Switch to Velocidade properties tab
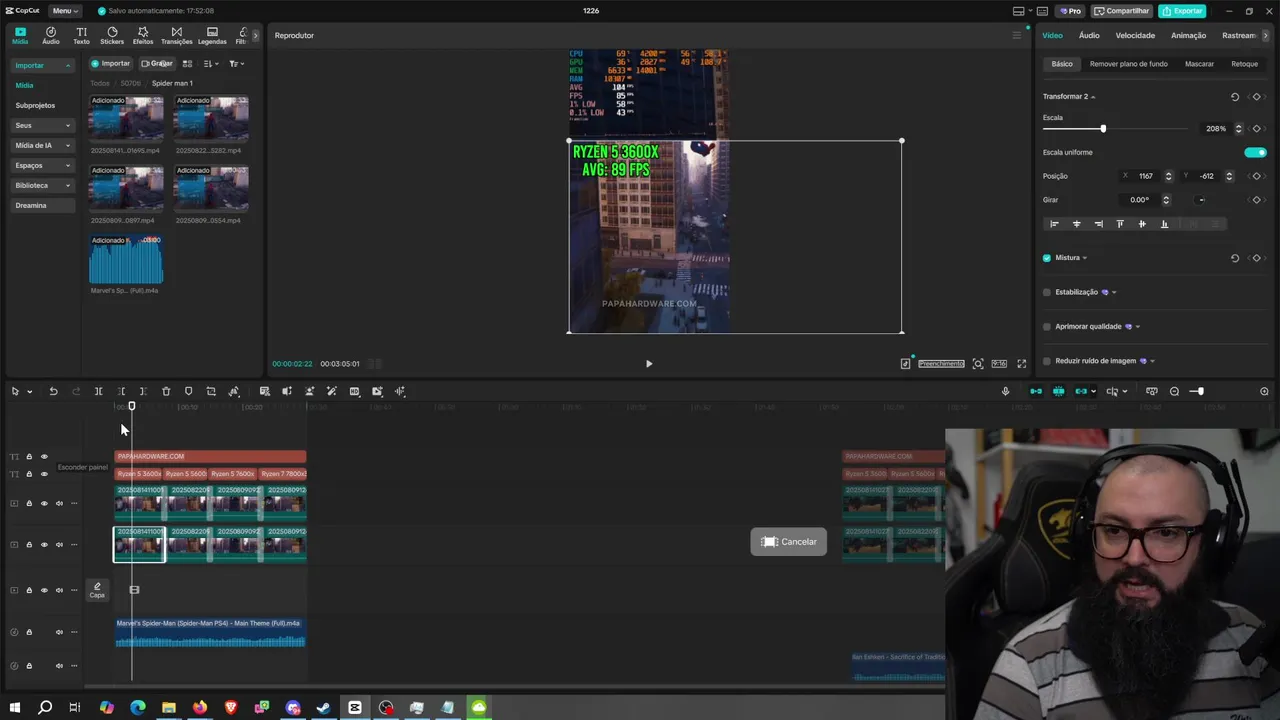 point(1135,35)
